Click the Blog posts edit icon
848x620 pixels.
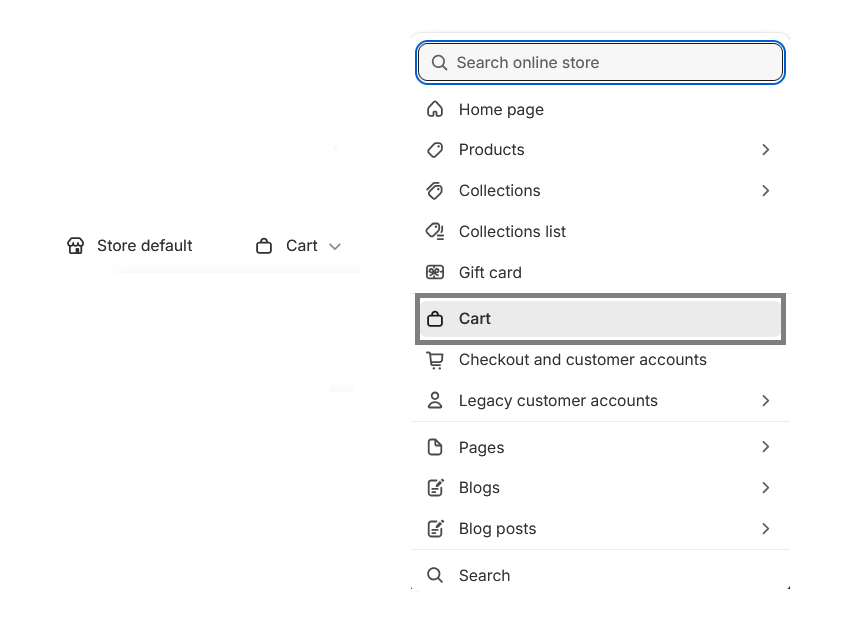click(x=435, y=528)
